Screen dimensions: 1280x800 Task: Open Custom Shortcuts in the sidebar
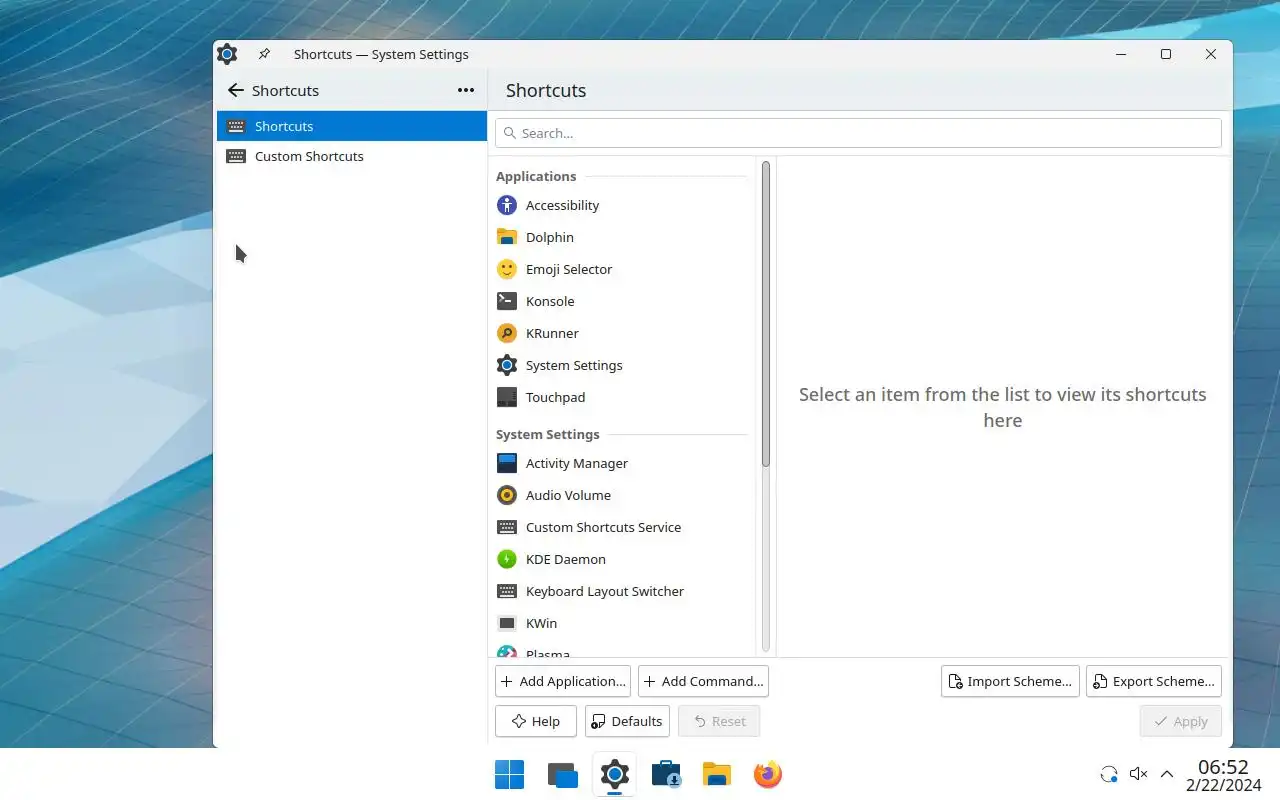pyautogui.click(x=352, y=156)
